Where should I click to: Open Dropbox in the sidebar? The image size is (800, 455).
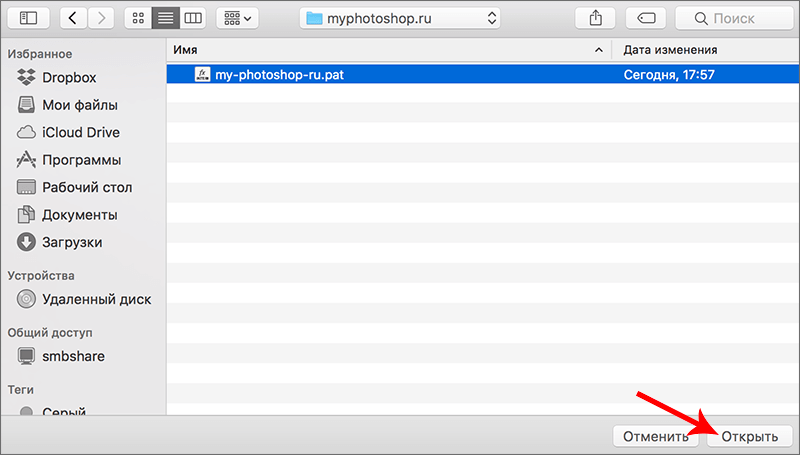(68, 77)
